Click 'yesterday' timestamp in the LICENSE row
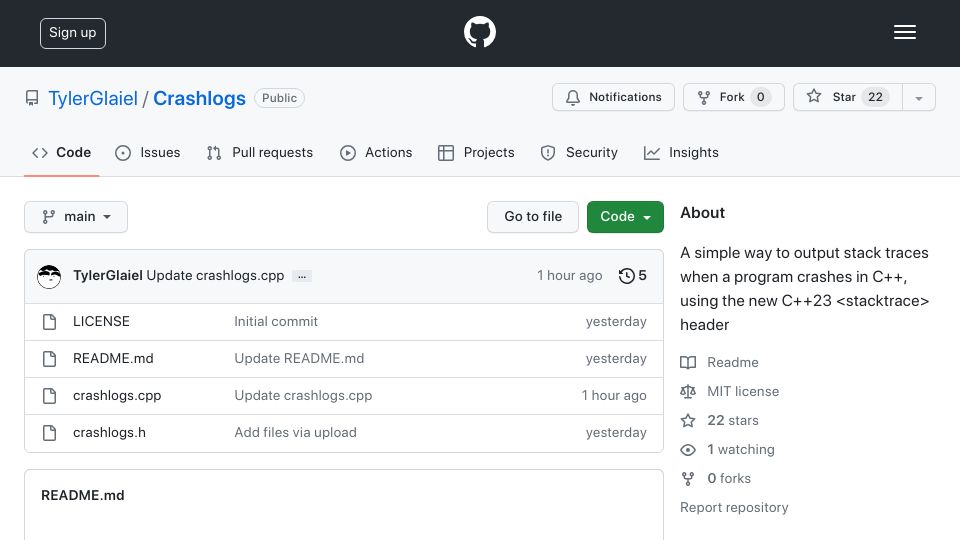The image size is (960, 540). click(616, 321)
